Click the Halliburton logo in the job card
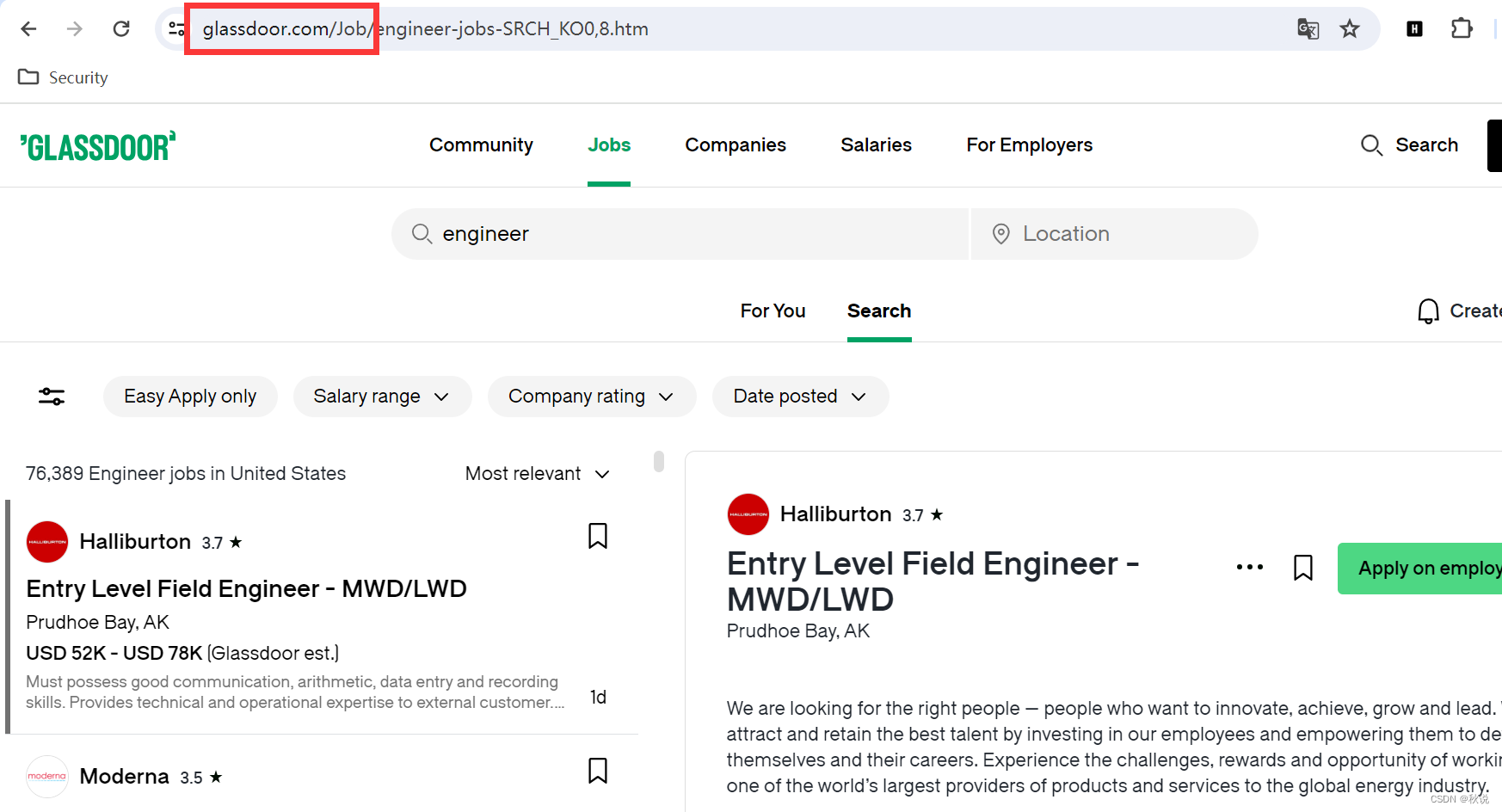The height and width of the screenshot is (812, 1502). (x=47, y=542)
